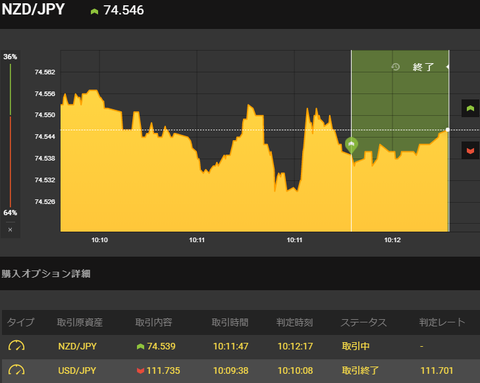
Task: Click the 36% buy sentiment label
Action: [x=10, y=57]
